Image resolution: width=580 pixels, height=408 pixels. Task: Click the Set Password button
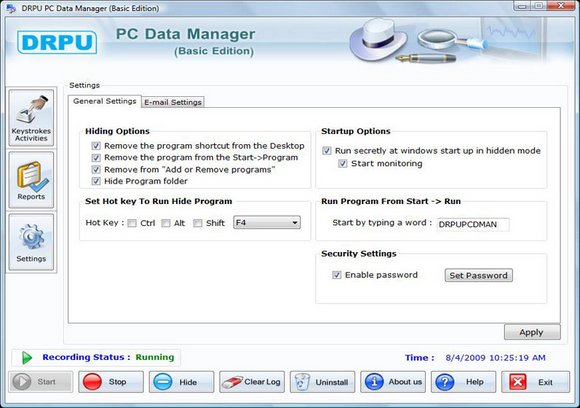479,275
